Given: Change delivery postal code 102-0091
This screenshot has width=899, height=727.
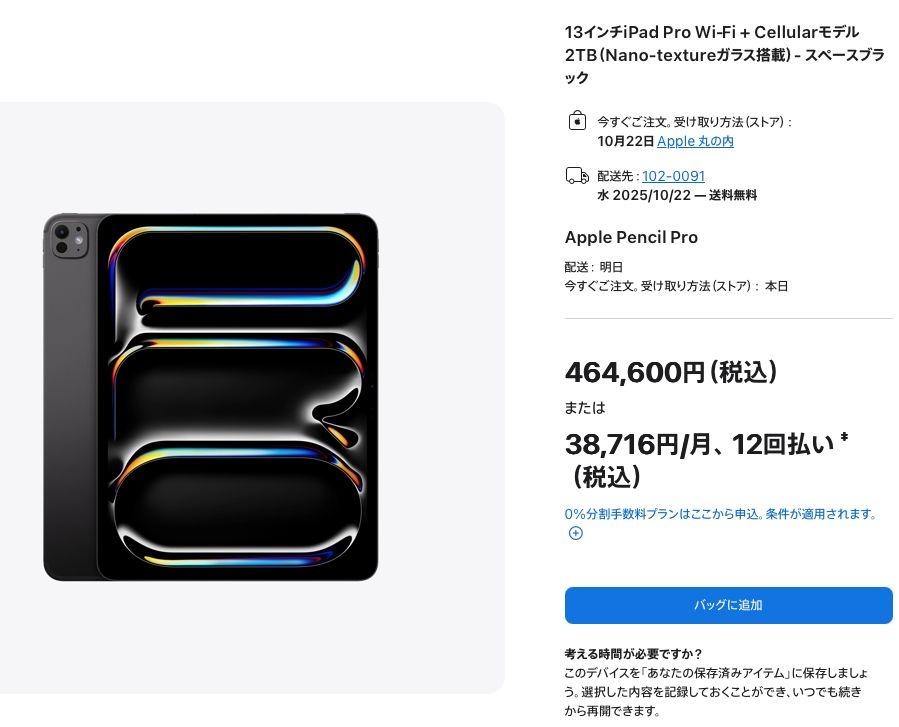Looking at the screenshot, I should click(673, 176).
